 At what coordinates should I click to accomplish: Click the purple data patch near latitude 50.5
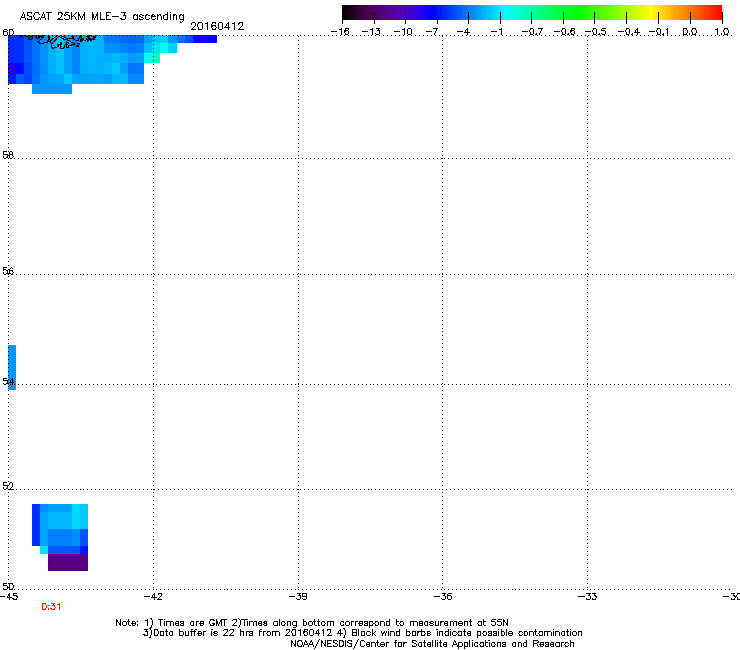click(x=68, y=562)
